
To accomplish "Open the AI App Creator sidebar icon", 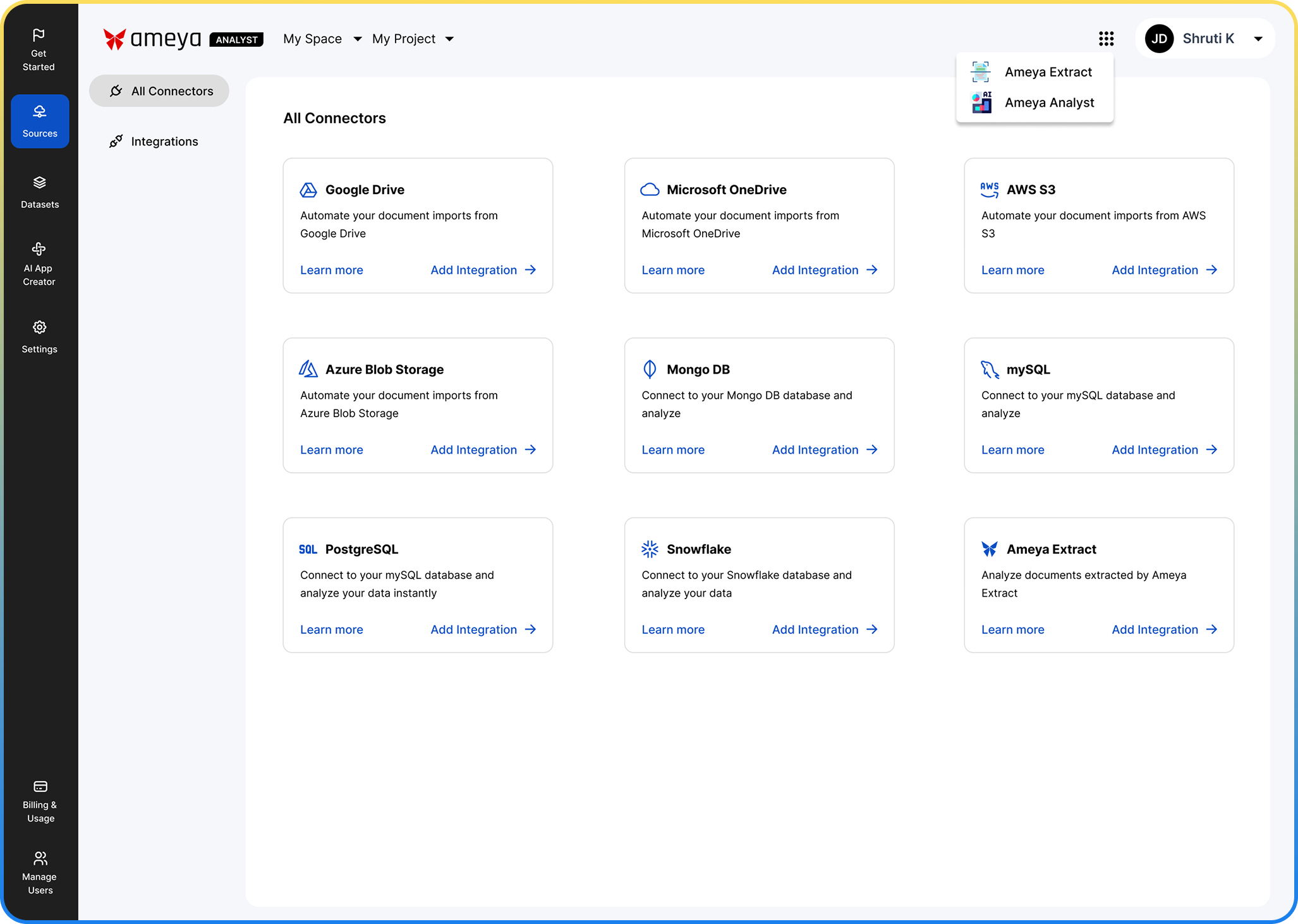I will click(x=39, y=249).
